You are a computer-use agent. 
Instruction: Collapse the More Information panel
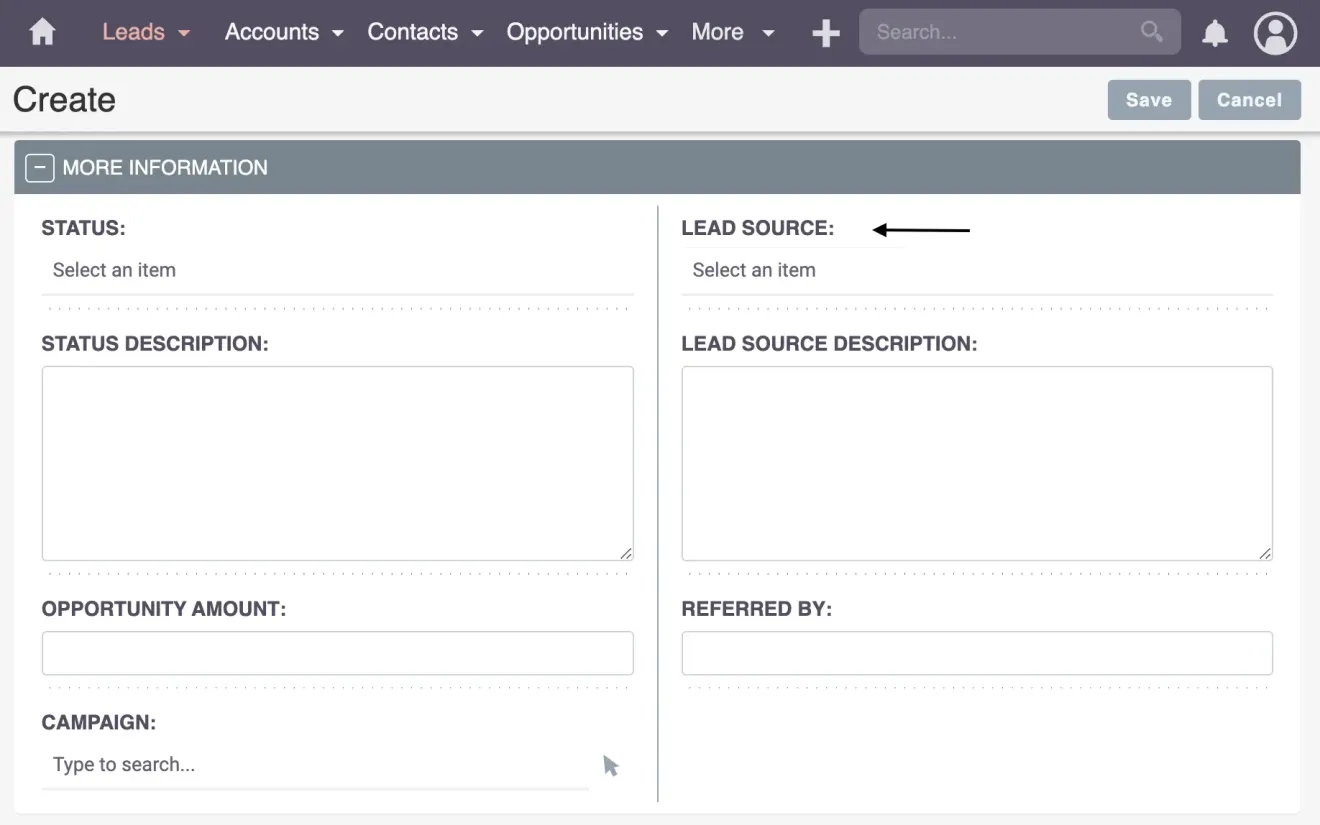(x=39, y=167)
